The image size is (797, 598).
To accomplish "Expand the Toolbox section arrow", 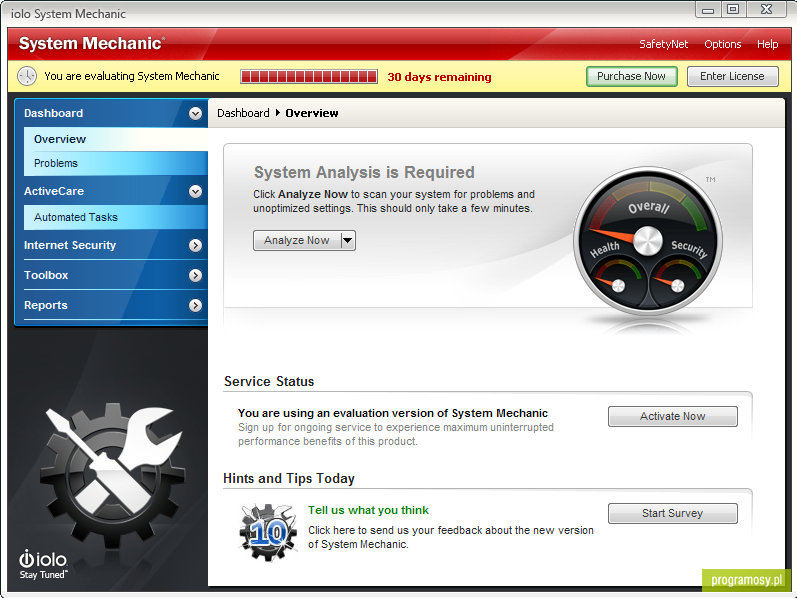I will tap(195, 276).
